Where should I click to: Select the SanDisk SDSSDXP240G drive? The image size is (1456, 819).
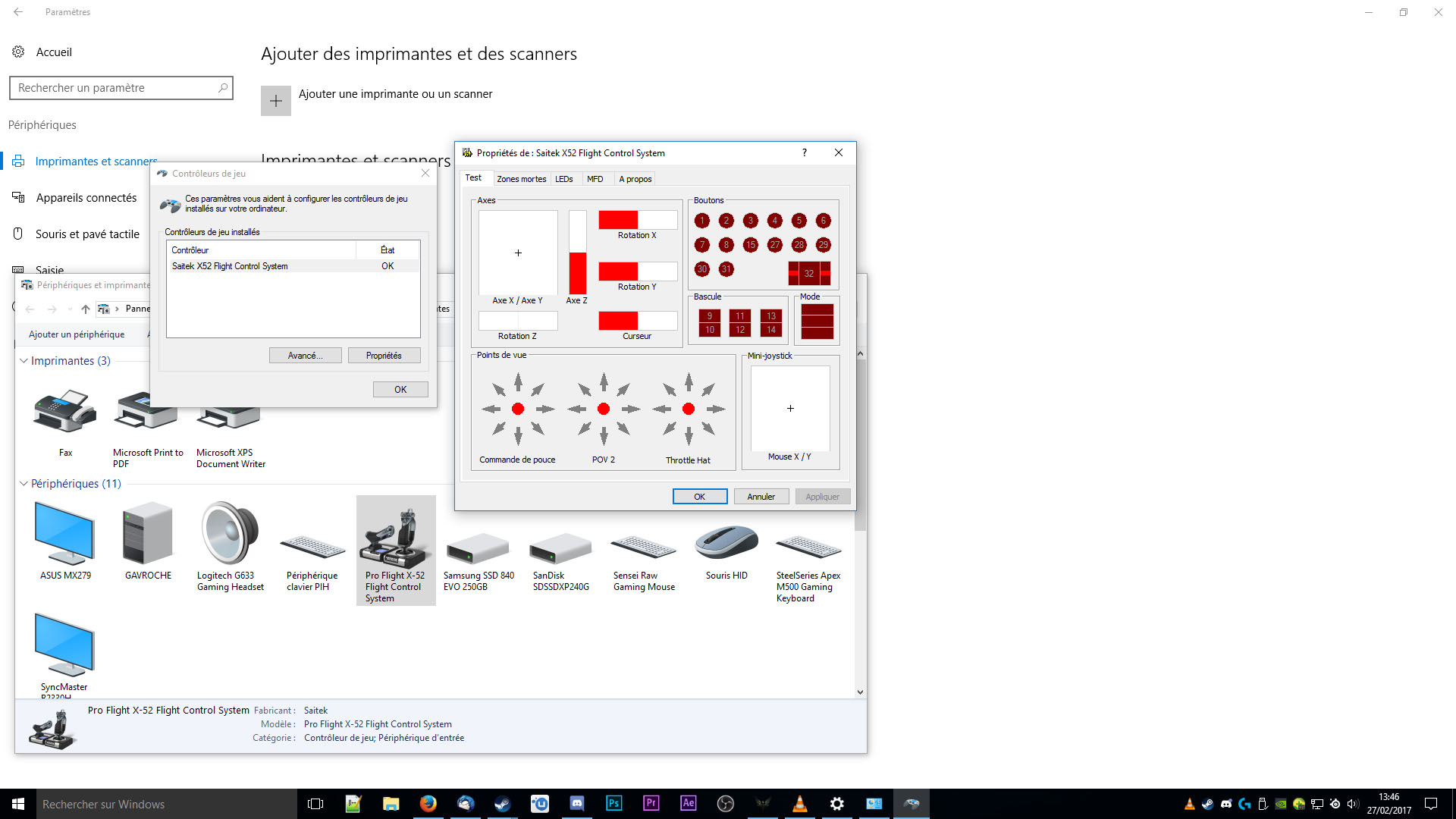pyautogui.click(x=560, y=561)
